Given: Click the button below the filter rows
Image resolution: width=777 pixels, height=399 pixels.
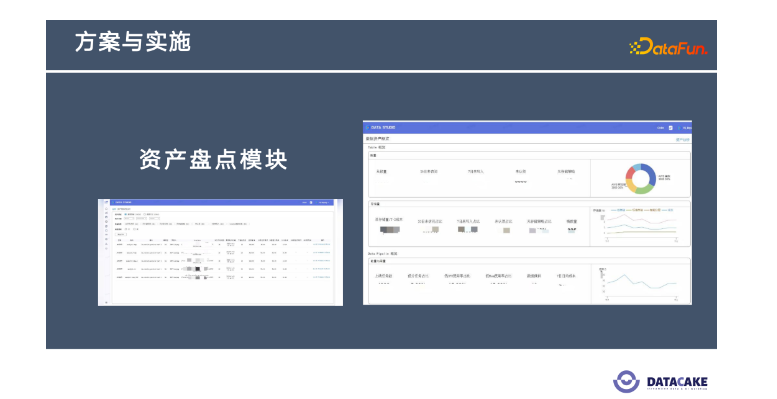Looking at the screenshot, I should pos(121,234).
